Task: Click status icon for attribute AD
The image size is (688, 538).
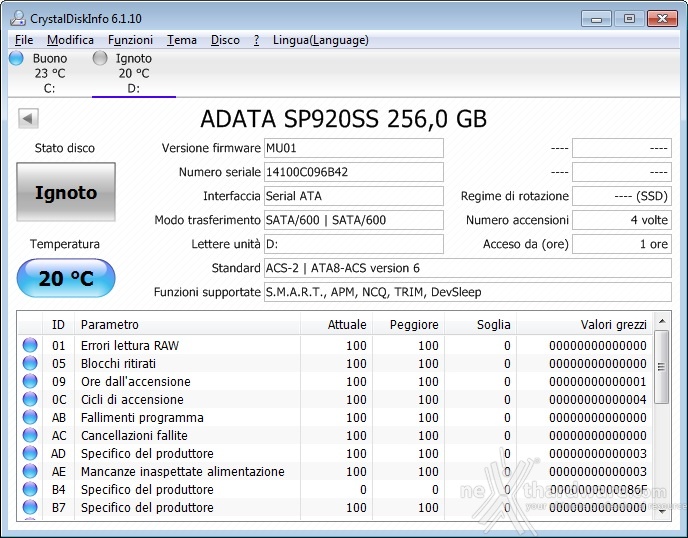Action: tap(30, 453)
